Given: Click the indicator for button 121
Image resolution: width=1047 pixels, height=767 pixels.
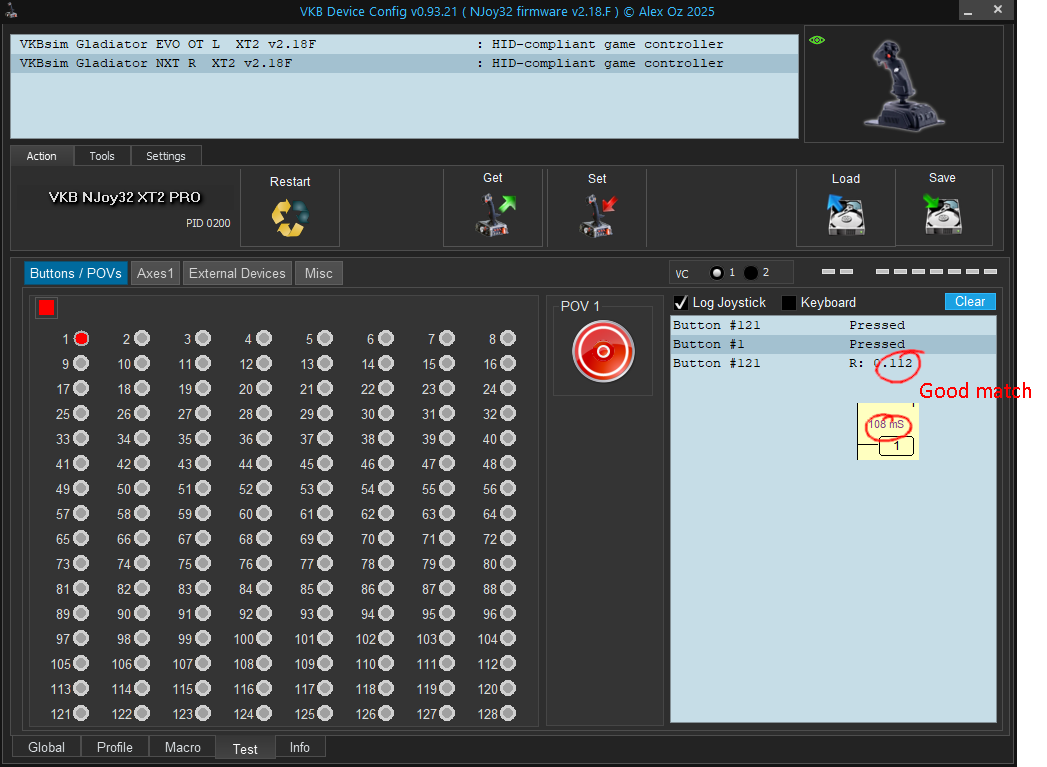Looking at the screenshot, I should [x=81, y=714].
